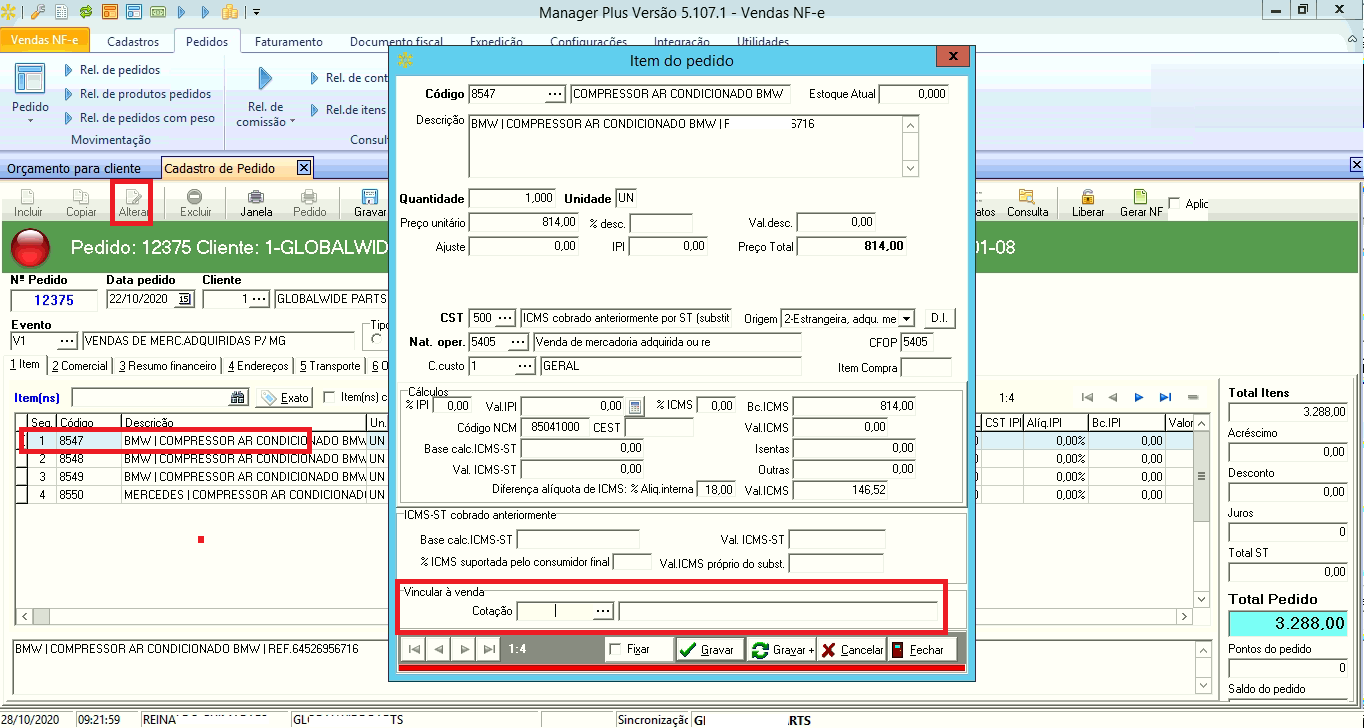Open the 3 Resumo financeiro tab
Image resolution: width=1364 pixels, height=728 pixels.
pyautogui.click(x=168, y=366)
